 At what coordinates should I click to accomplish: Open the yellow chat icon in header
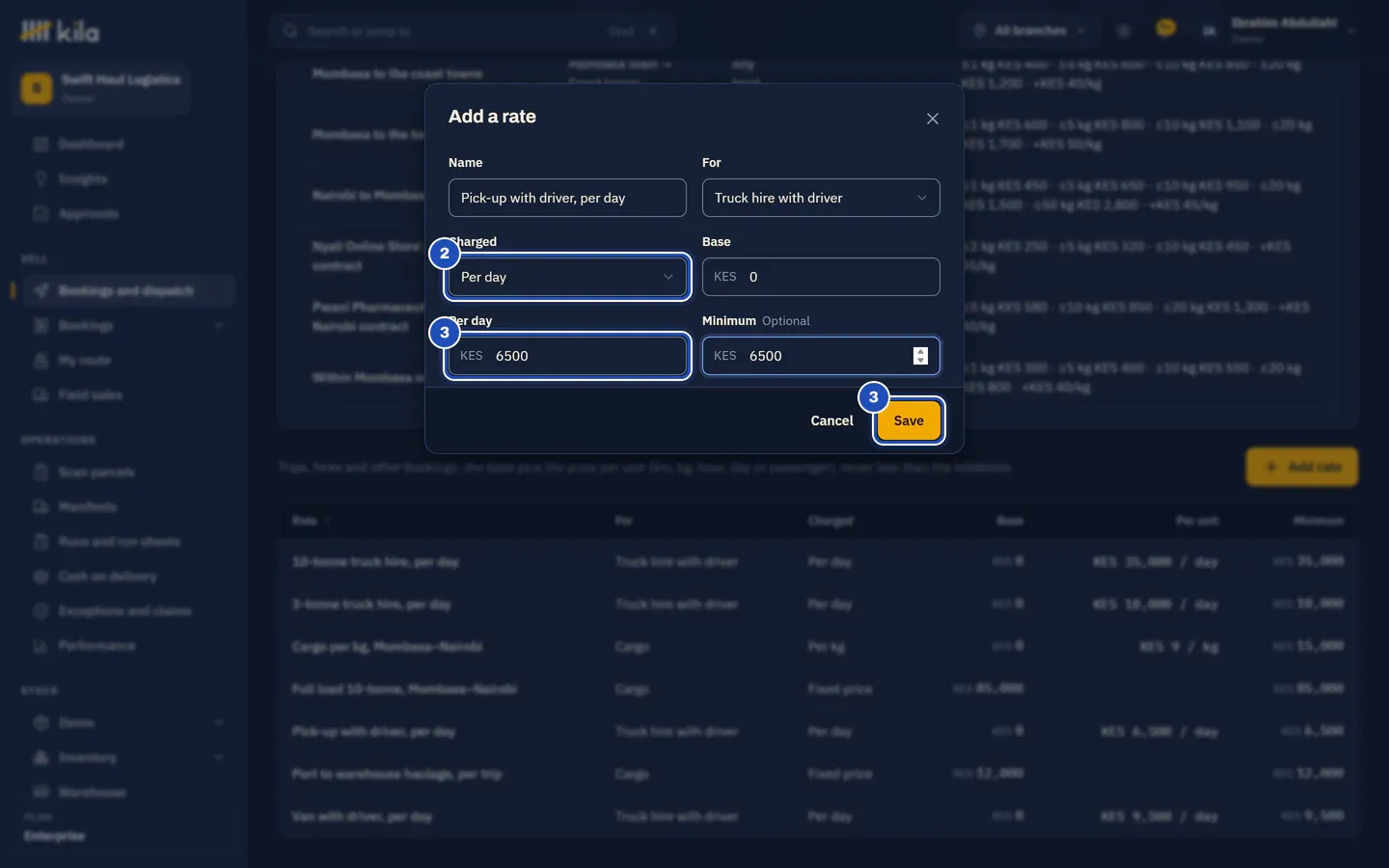tap(1165, 29)
